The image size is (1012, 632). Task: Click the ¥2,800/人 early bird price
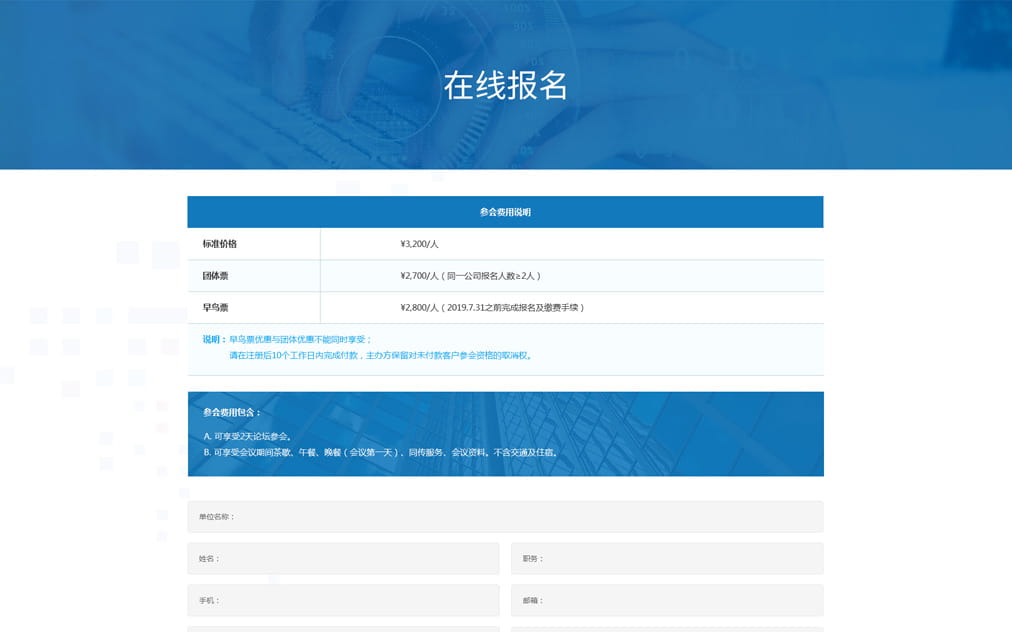coord(492,308)
